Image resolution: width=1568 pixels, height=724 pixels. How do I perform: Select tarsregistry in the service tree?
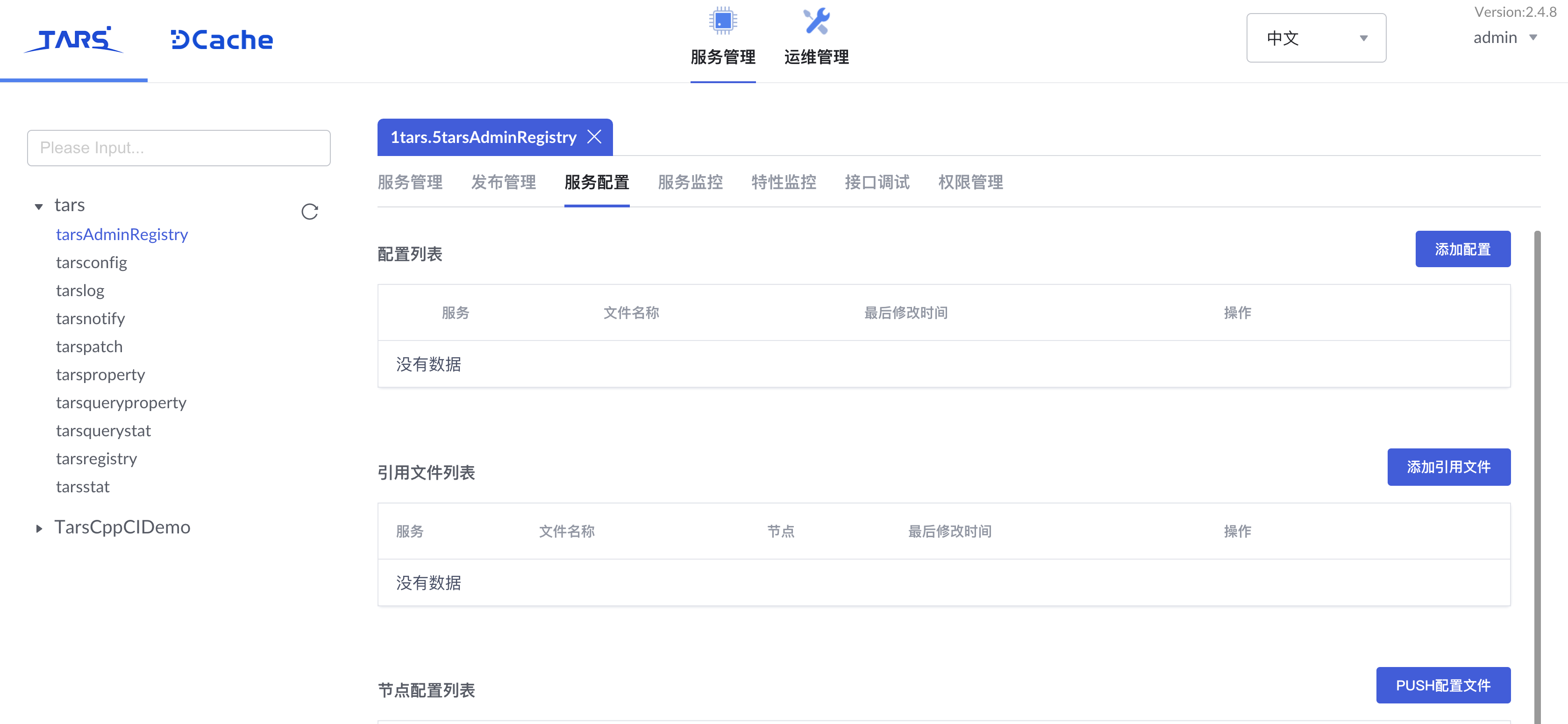97,458
